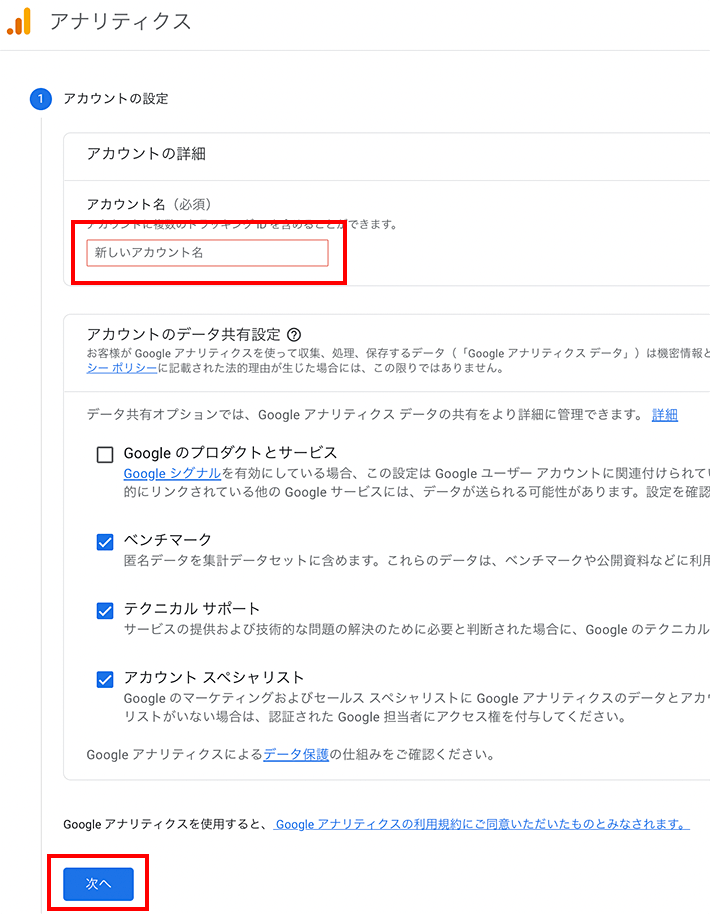Uncheck the ベンチマーク checkbox
710x914 pixels.
click(x=105, y=542)
